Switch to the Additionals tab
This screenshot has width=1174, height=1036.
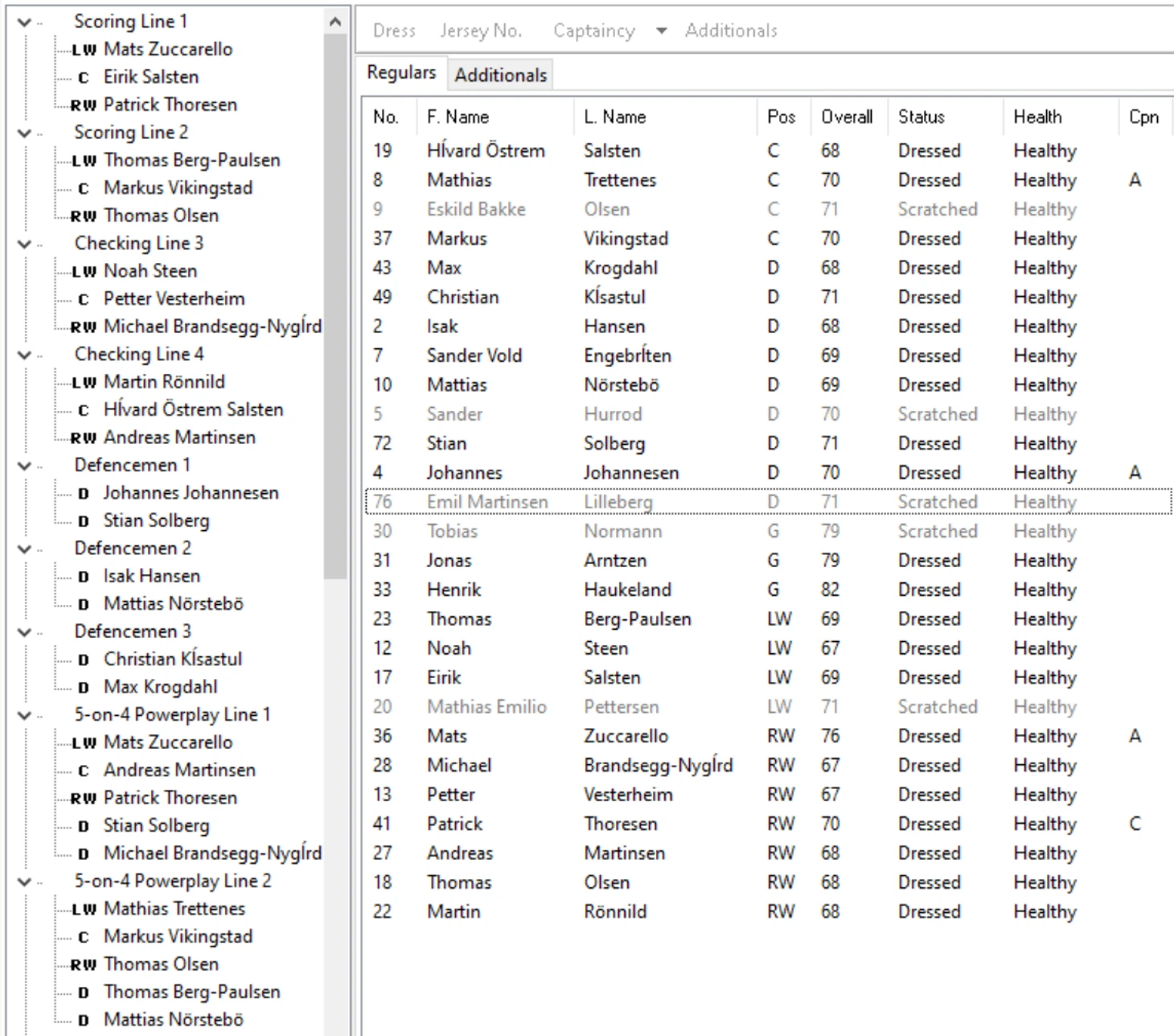[500, 75]
